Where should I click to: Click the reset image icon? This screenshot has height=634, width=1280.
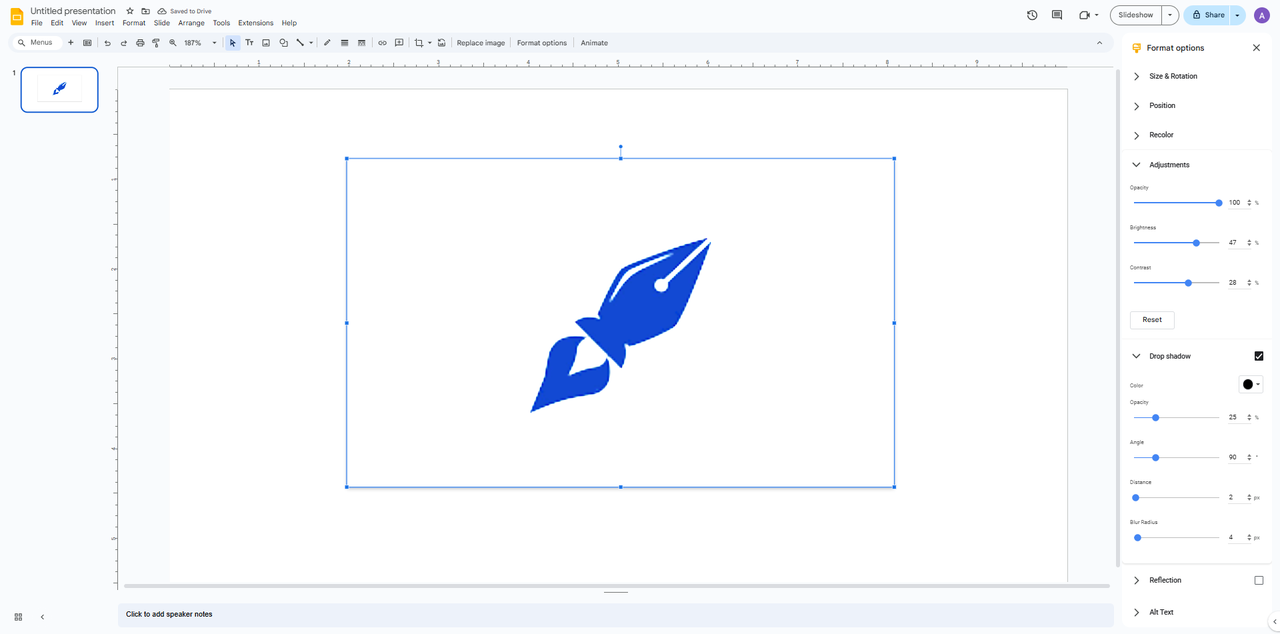tap(442, 43)
